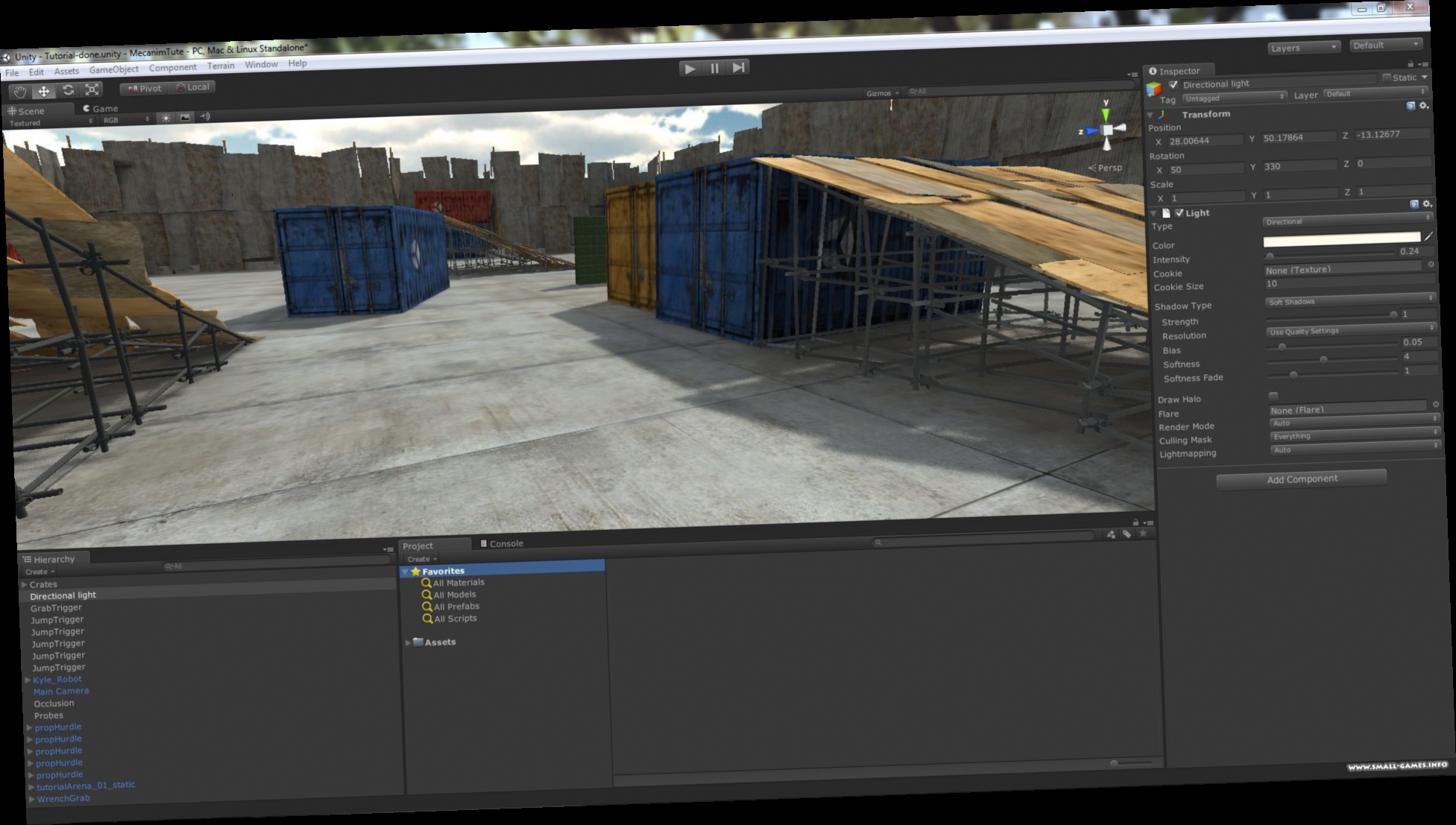The height and width of the screenshot is (825, 1456).
Task: Click the Pivot toggle button
Action: pos(144,87)
